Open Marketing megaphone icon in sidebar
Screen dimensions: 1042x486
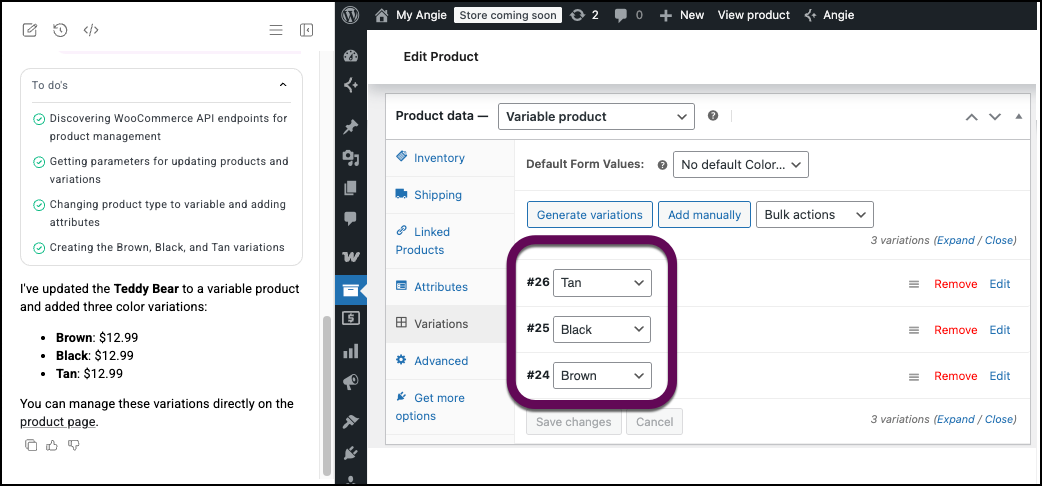tap(351, 382)
